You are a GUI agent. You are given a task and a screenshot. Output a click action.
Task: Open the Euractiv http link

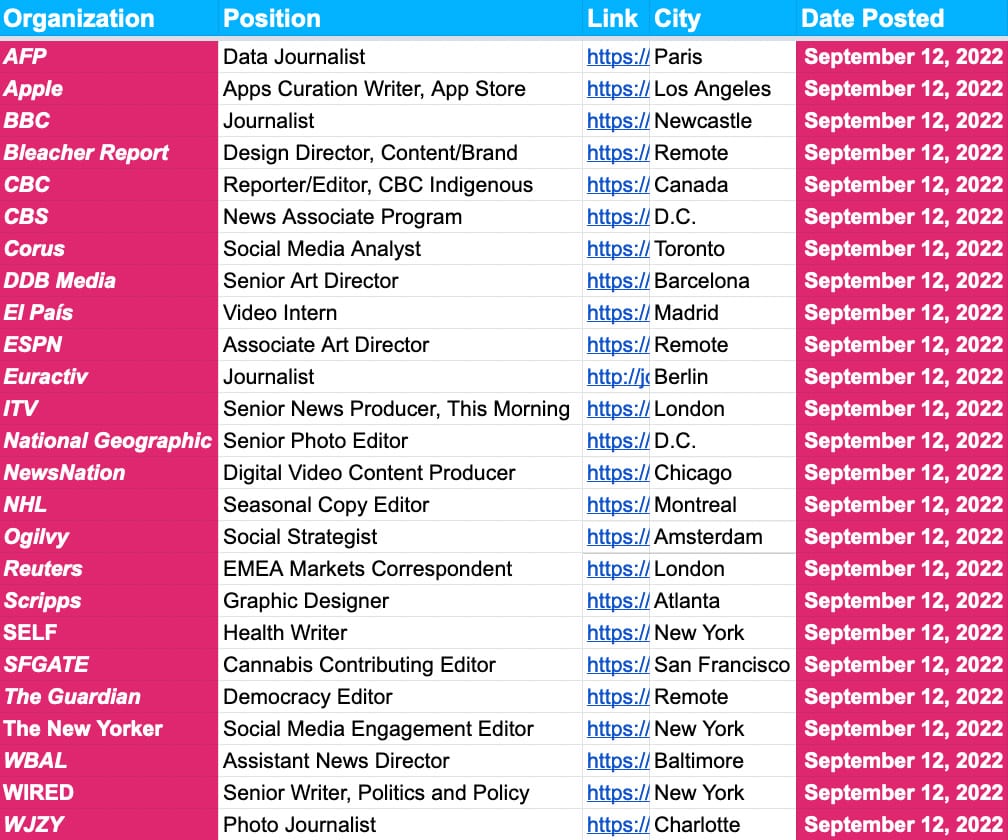coord(617,377)
